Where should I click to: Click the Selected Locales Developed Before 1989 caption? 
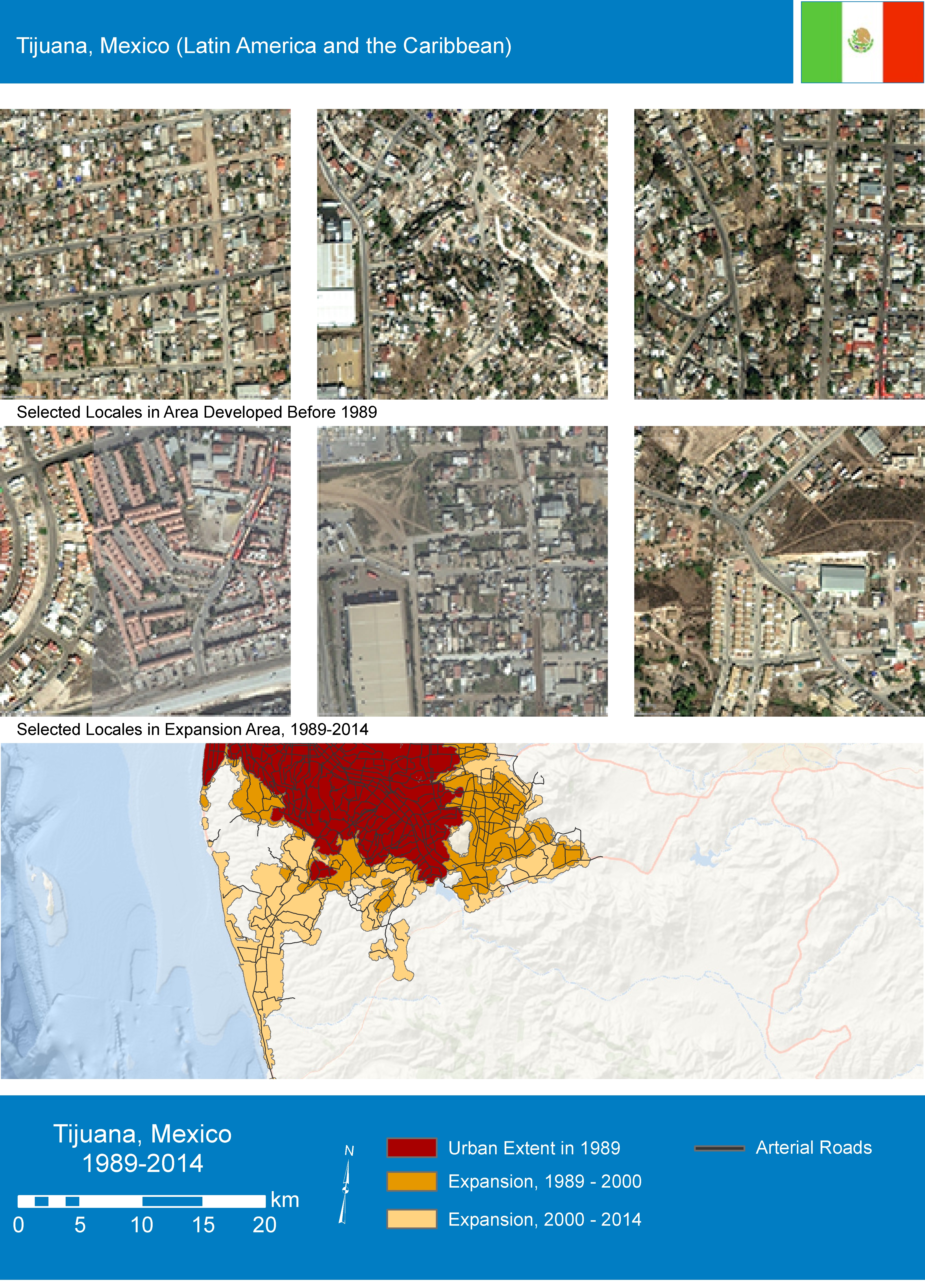coord(197,412)
